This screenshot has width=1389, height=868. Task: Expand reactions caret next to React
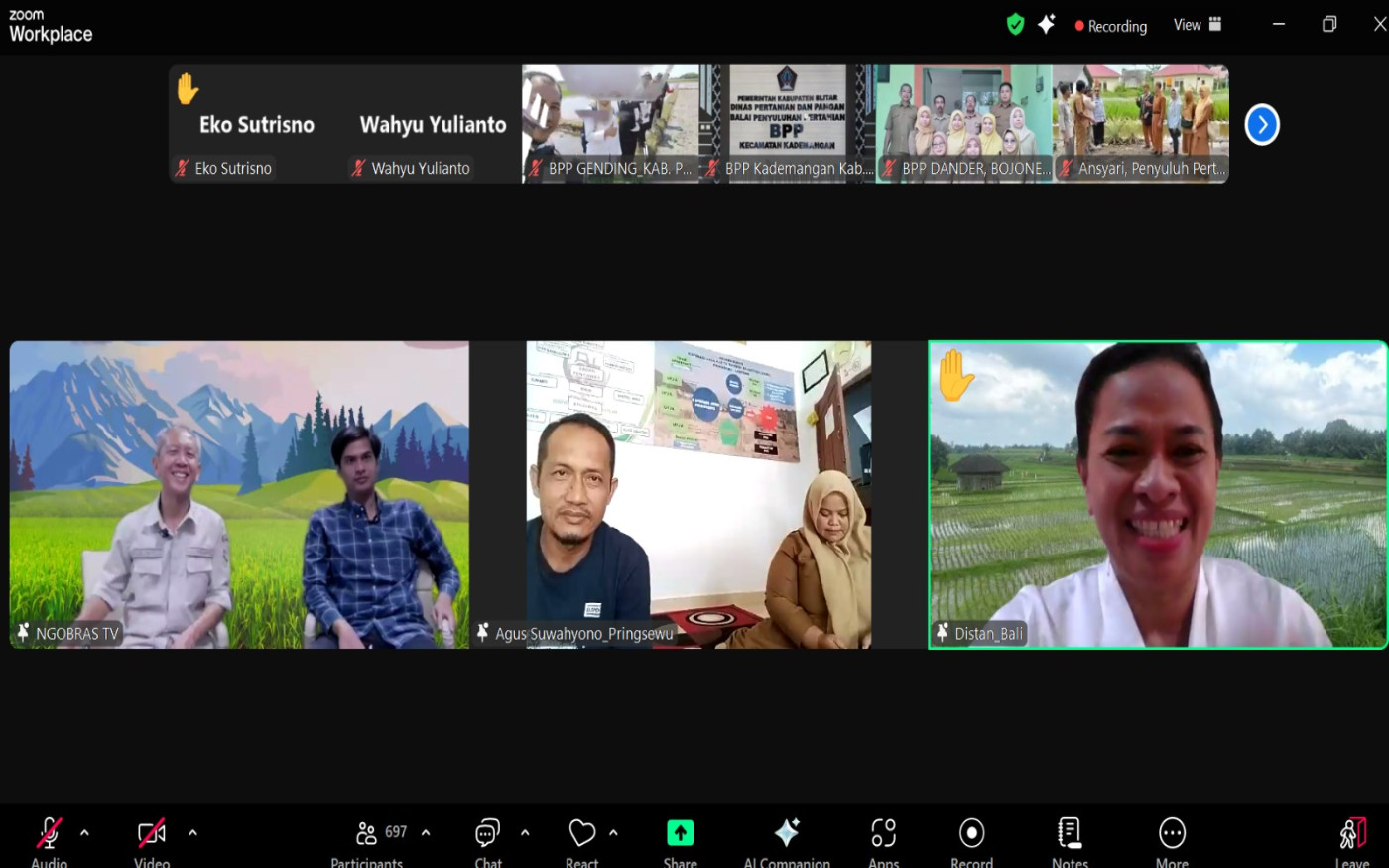tap(613, 833)
